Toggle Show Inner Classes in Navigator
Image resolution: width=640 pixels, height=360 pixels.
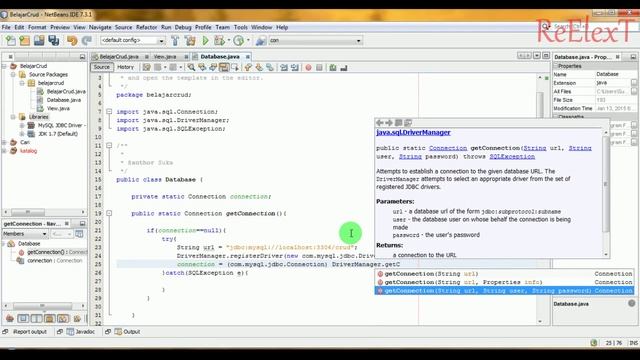pyautogui.click(x=63, y=318)
